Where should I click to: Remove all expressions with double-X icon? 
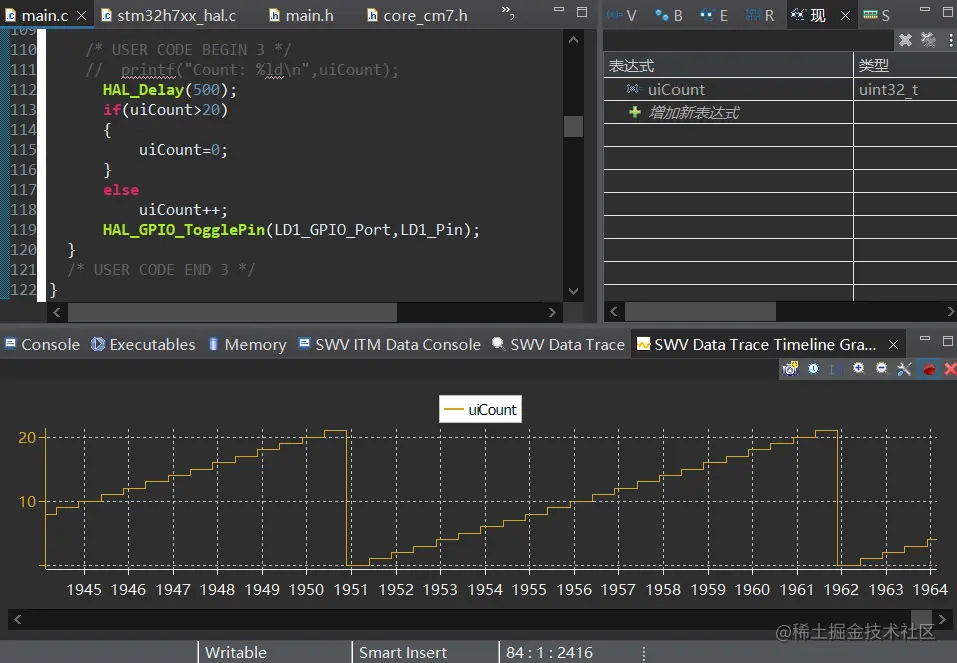click(928, 40)
